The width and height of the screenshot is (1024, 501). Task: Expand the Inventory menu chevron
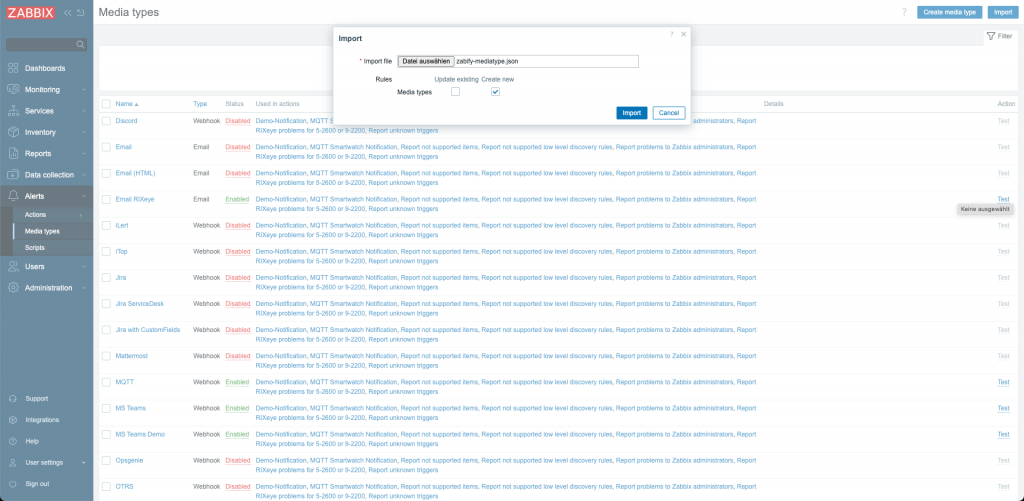coord(84,133)
